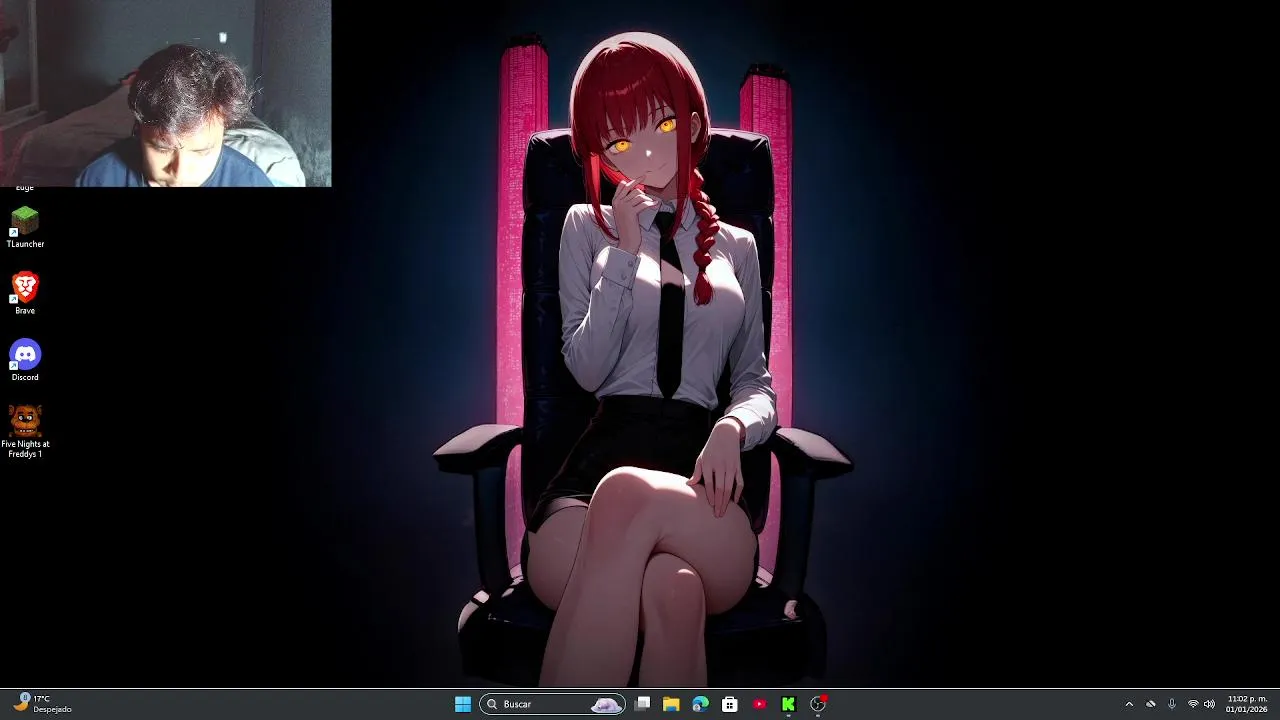
Task: Open Task View on the taskbar
Action: coord(643,704)
